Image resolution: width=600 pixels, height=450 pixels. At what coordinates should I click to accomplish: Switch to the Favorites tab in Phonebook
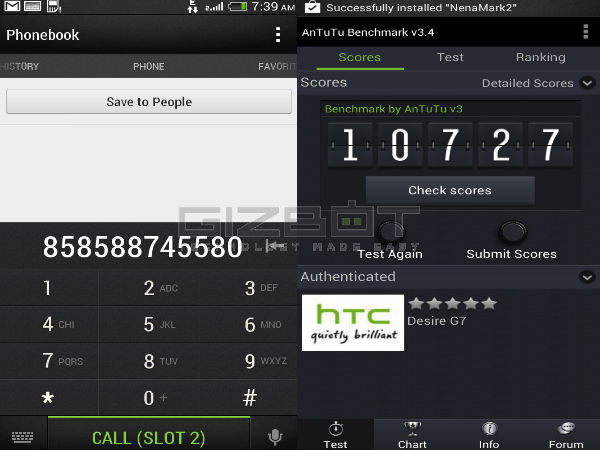point(277,67)
